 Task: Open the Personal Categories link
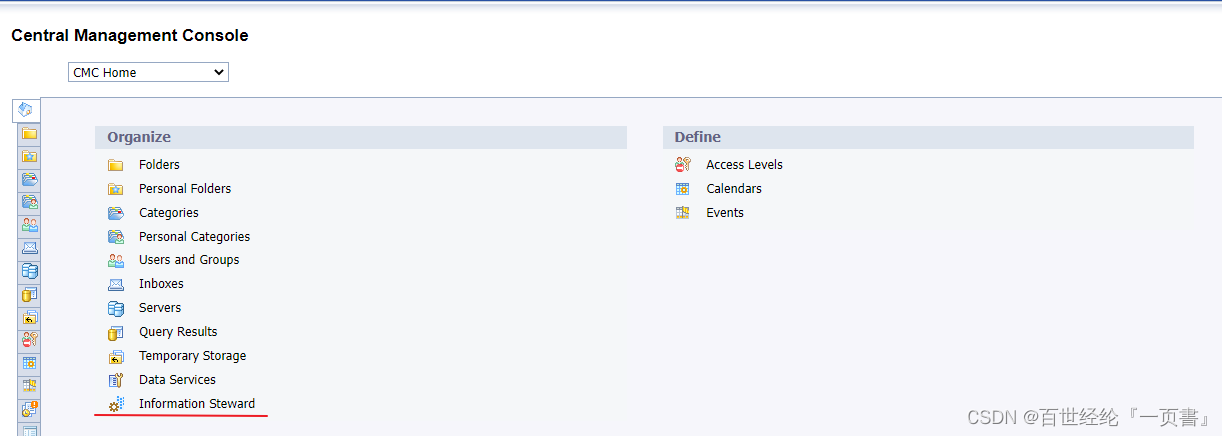[195, 237]
